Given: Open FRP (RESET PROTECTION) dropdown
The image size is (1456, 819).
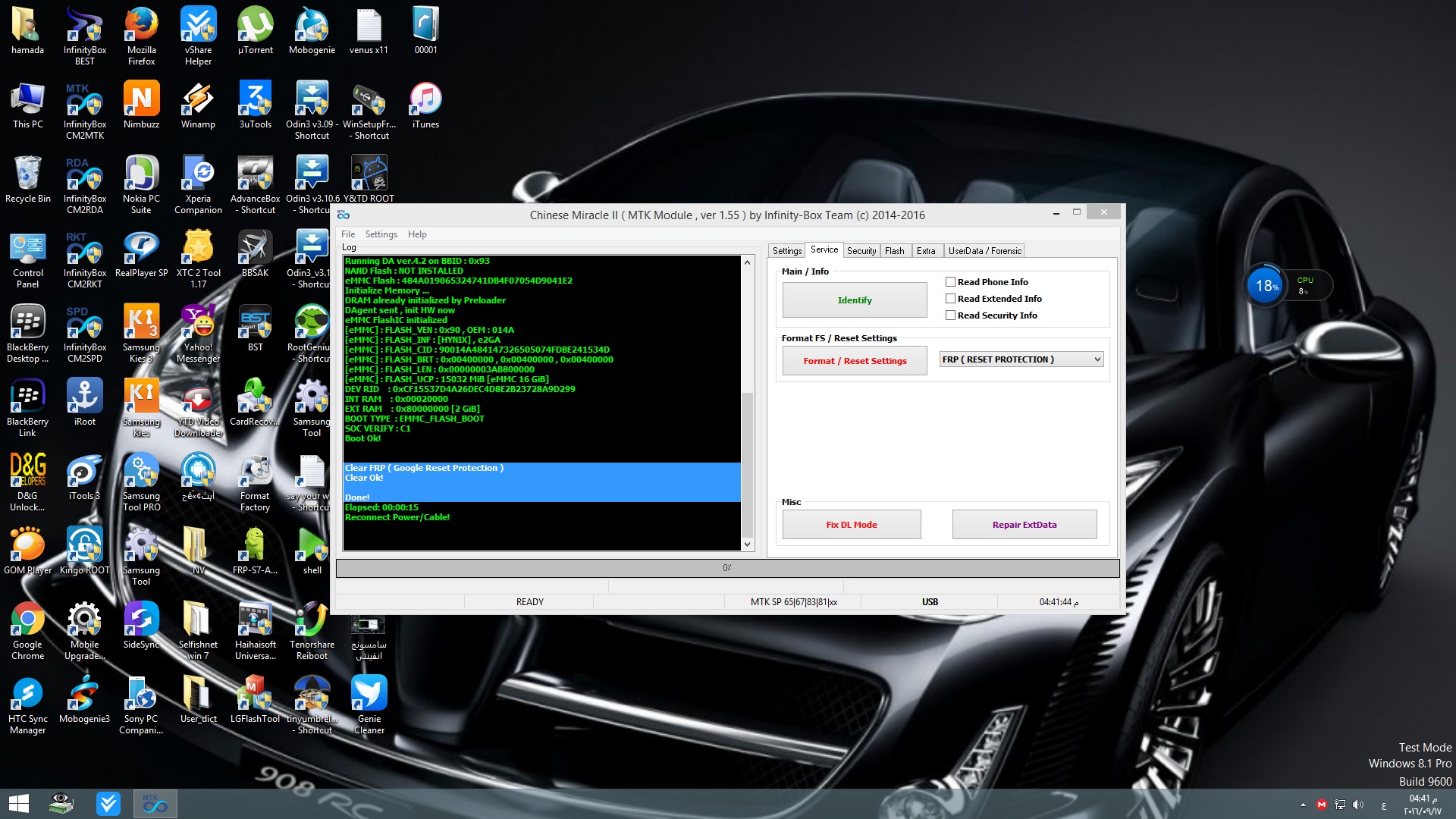Looking at the screenshot, I should click(x=1021, y=359).
